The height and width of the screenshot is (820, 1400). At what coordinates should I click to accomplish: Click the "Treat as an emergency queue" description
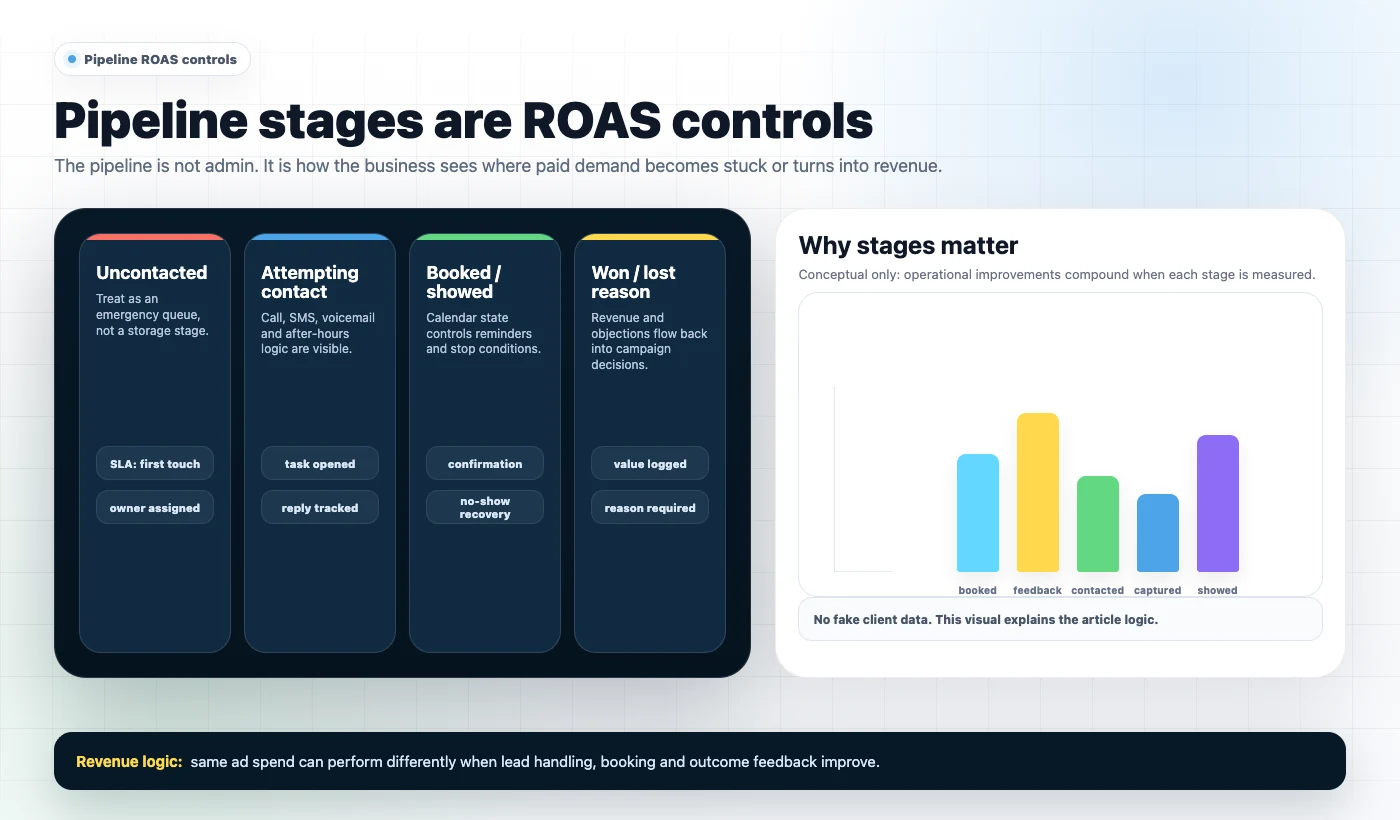point(152,315)
